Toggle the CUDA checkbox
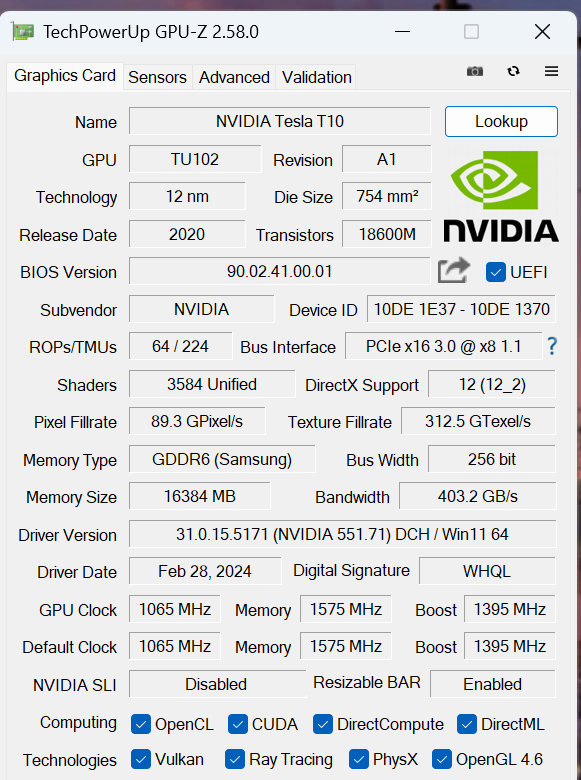 pyautogui.click(x=238, y=724)
